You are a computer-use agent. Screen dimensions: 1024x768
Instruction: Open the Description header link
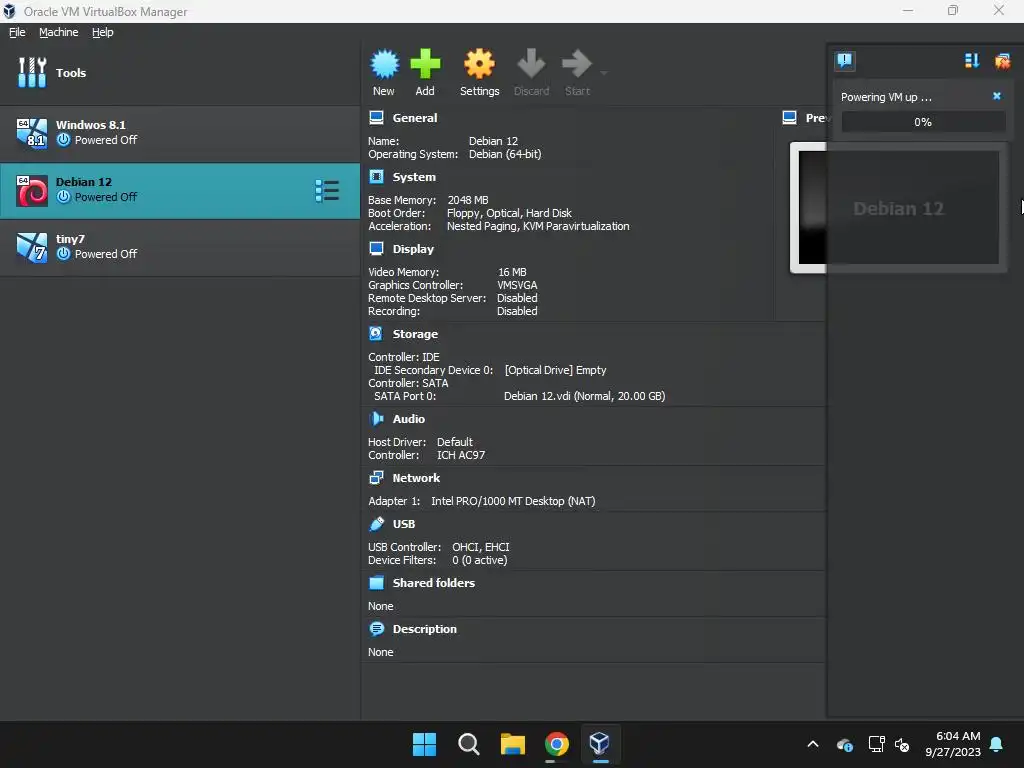pos(424,629)
